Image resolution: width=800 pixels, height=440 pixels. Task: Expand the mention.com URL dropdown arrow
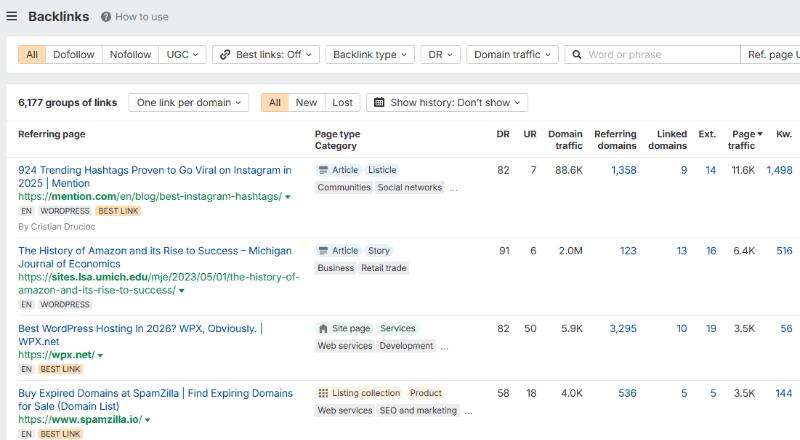coord(288,197)
